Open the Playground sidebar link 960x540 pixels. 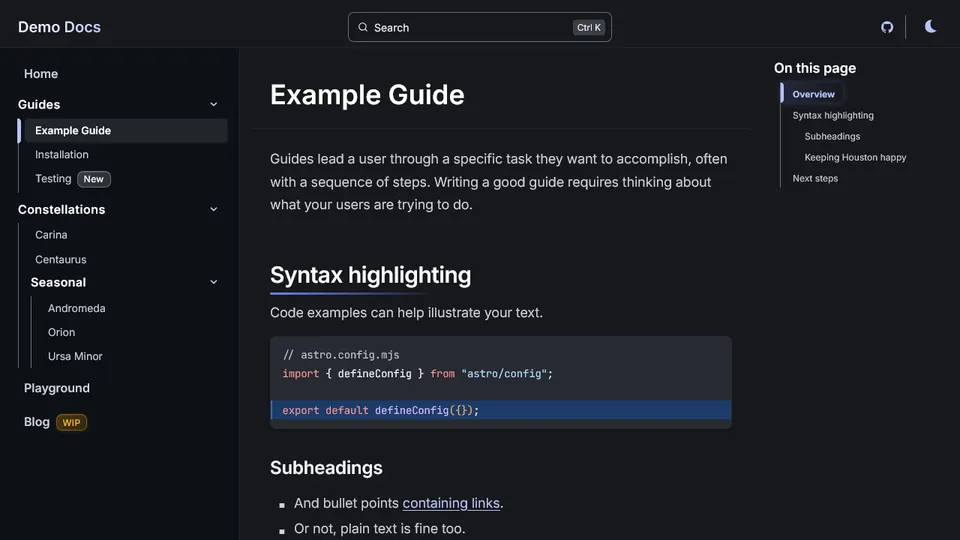57,388
